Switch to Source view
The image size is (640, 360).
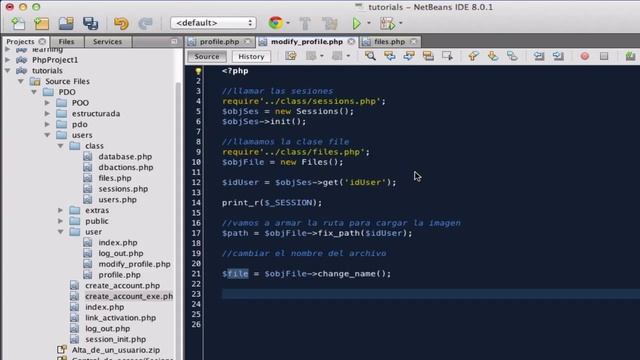pyautogui.click(x=207, y=56)
